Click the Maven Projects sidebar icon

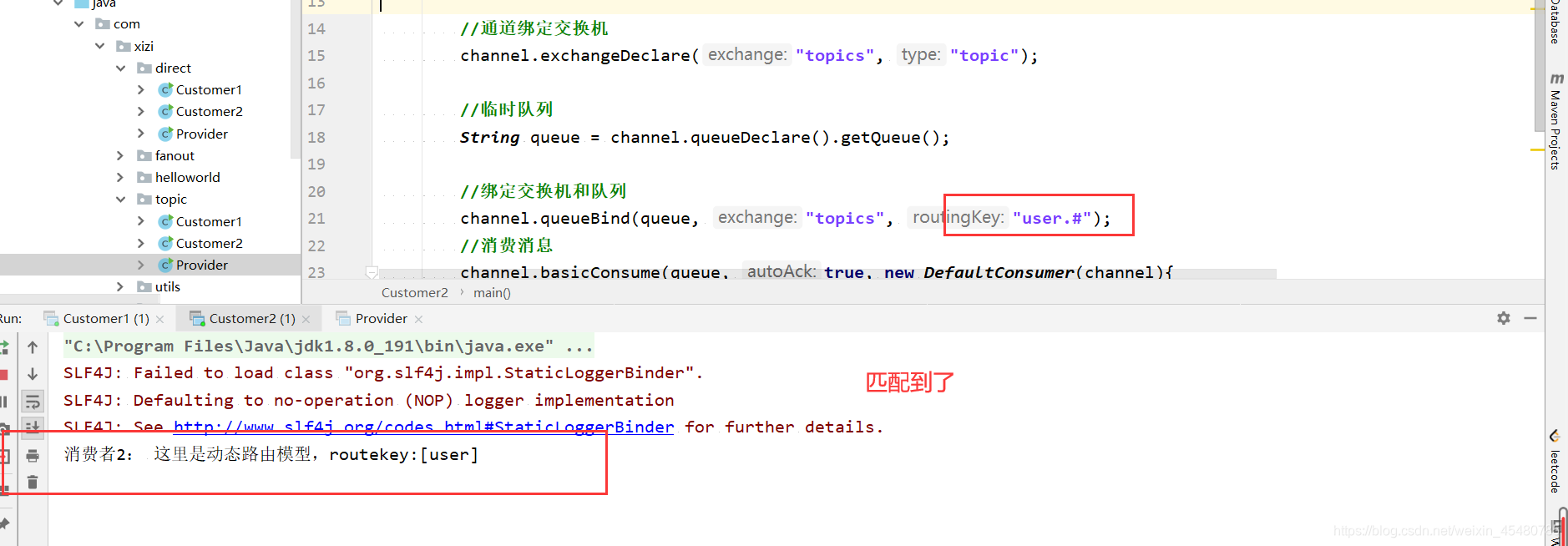click(x=1557, y=78)
